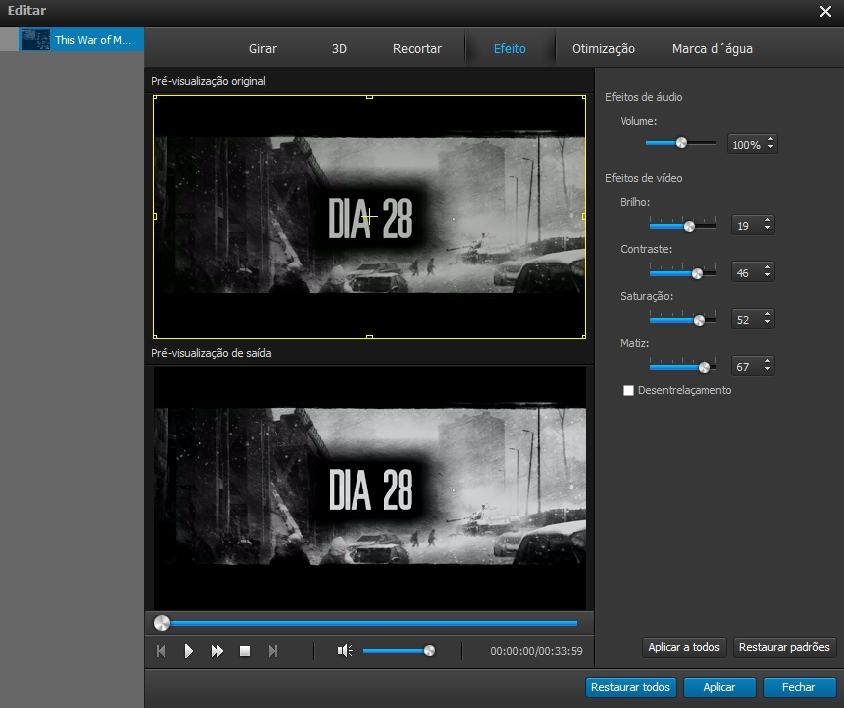Click the Efeitos de áudio section label
844x708 pixels.
643,97
